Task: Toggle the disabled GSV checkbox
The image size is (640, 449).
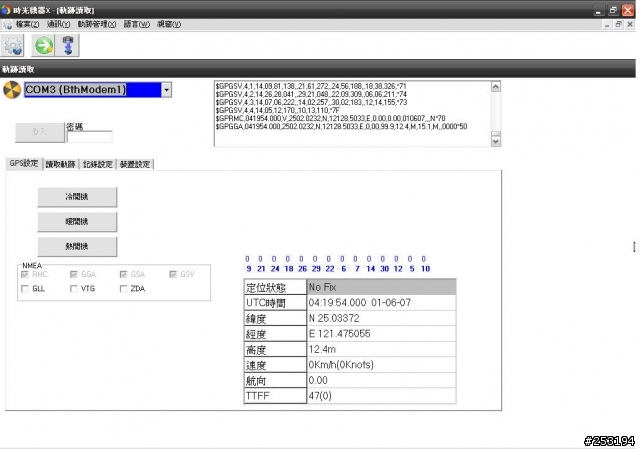Action: pyautogui.click(x=173, y=274)
